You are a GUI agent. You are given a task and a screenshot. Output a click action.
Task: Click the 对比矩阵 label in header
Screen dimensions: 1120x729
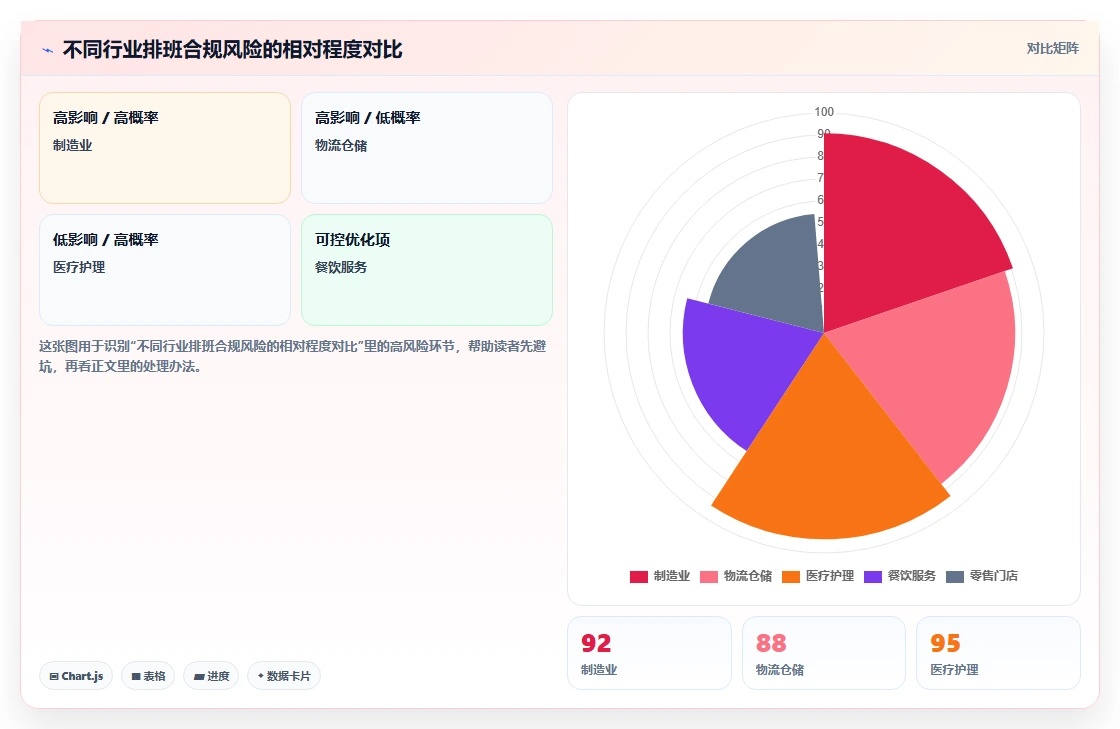point(1052,49)
